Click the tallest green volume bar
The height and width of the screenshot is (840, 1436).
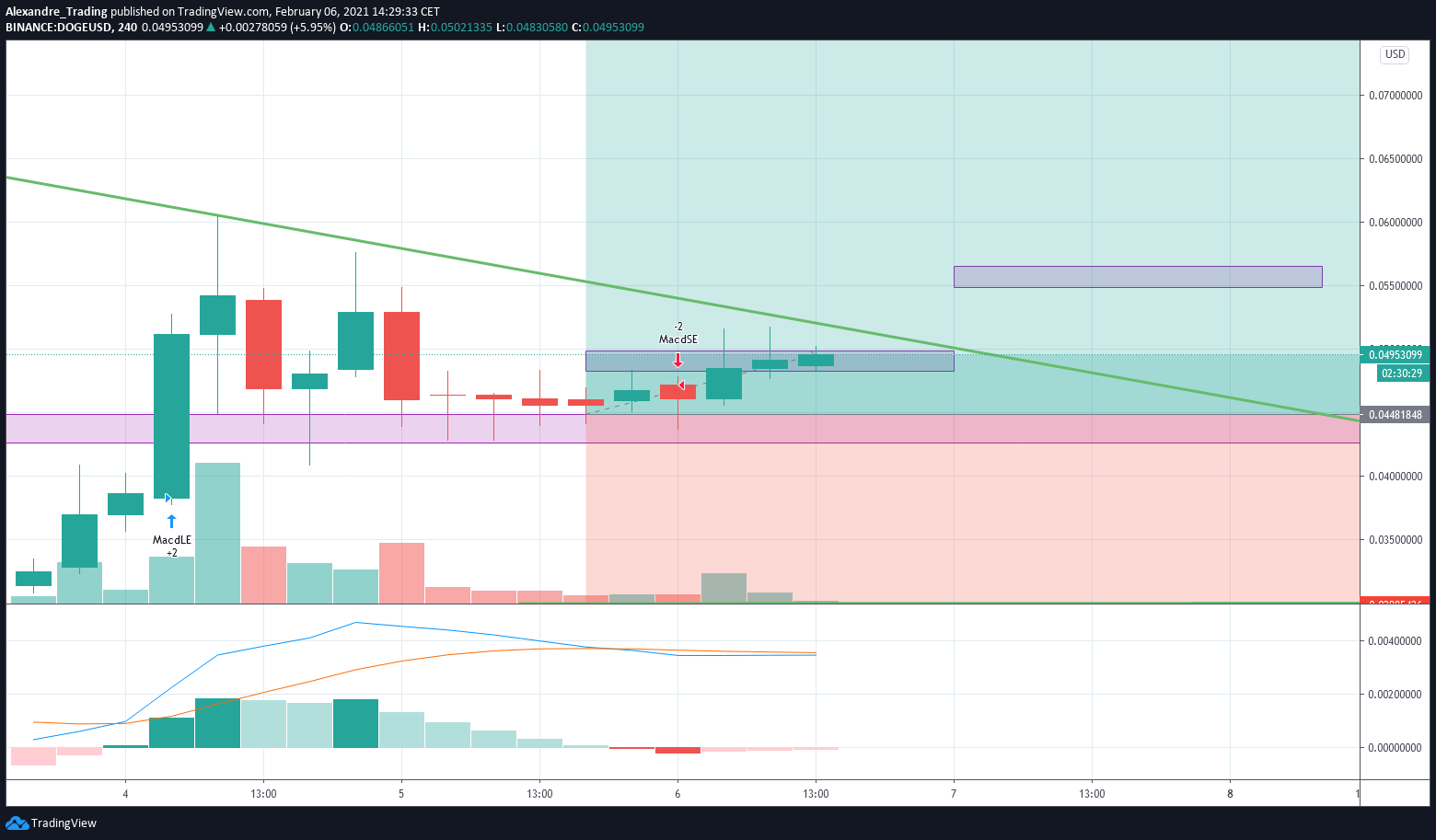[217, 533]
